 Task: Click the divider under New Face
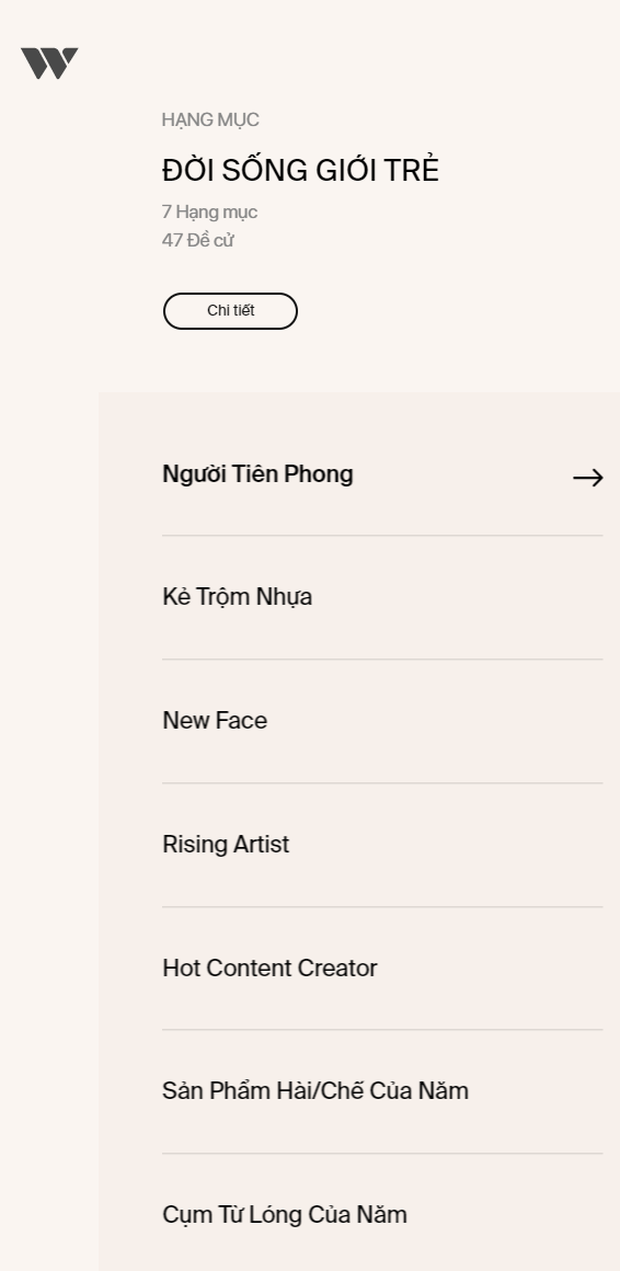point(382,783)
